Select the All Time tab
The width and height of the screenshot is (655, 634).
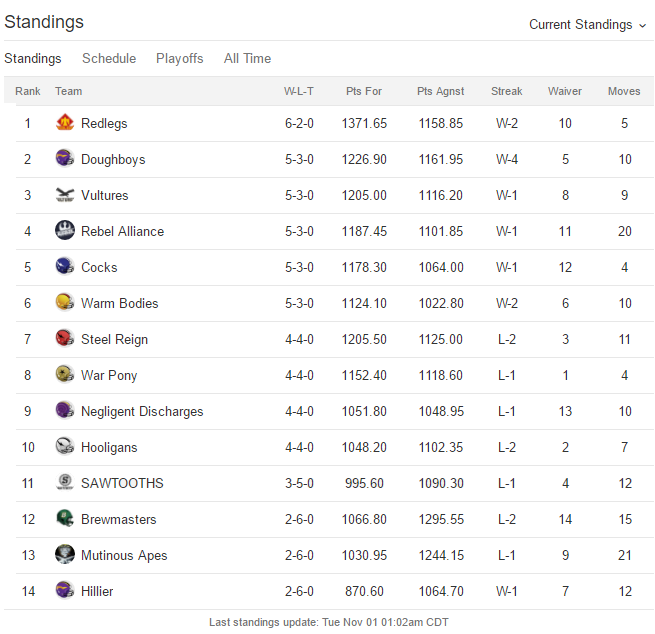point(247,58)
